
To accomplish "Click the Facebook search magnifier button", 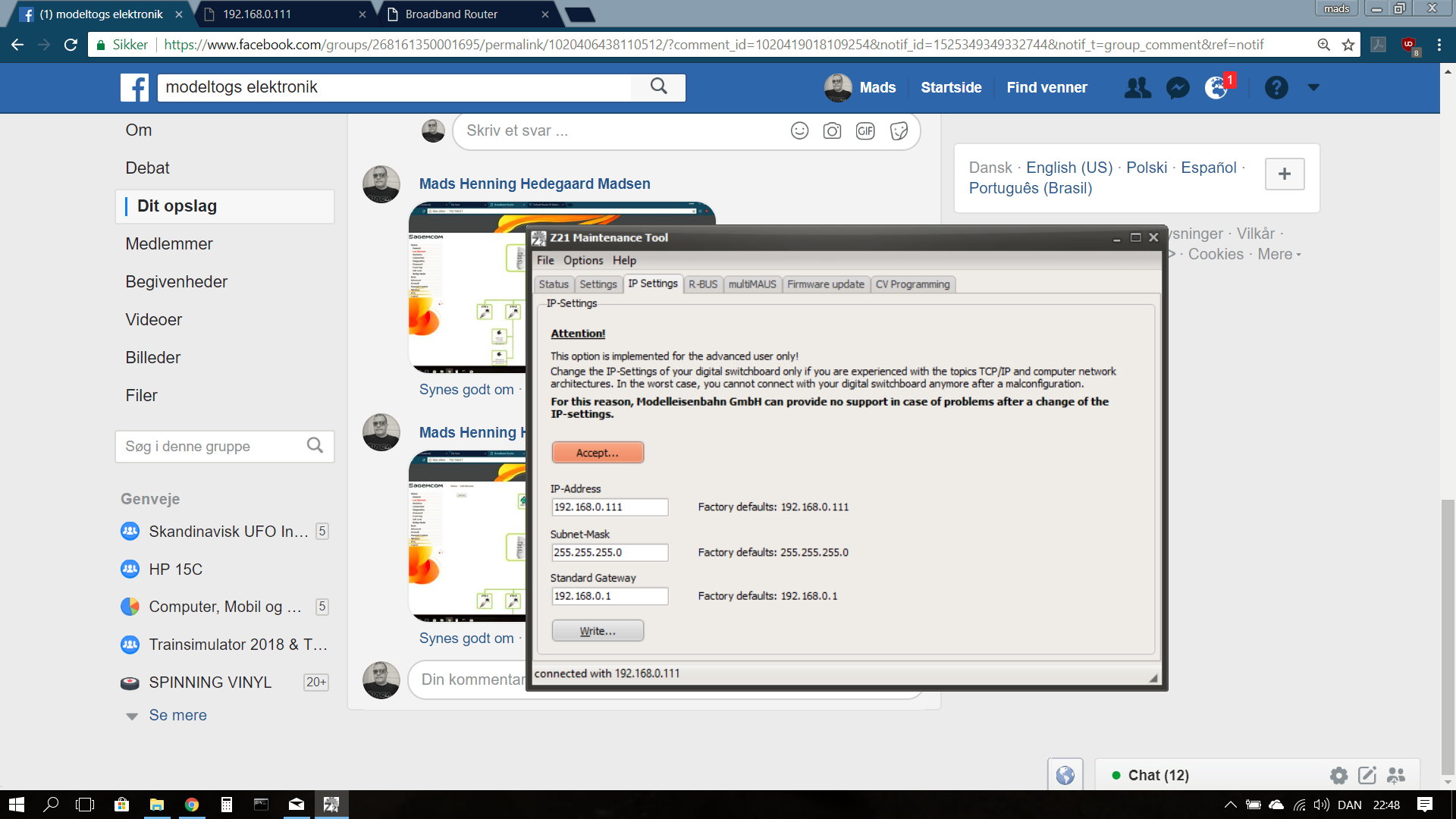I will 658,86.
